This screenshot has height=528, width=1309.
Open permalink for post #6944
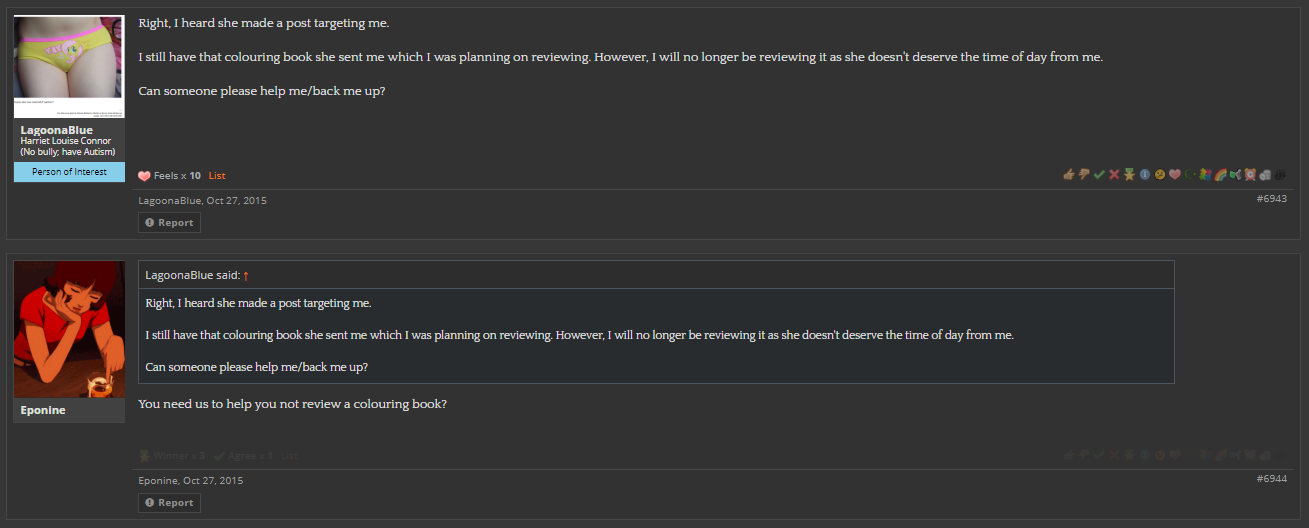(1271, 478)
